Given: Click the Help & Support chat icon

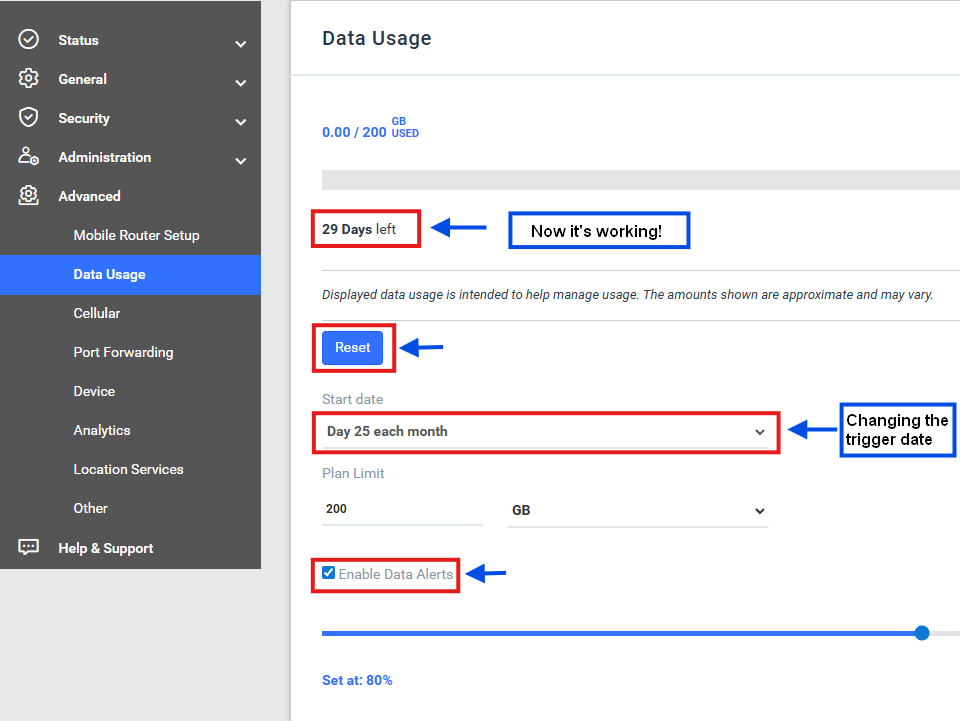Looking at the screenshot, I should [29, 548].
